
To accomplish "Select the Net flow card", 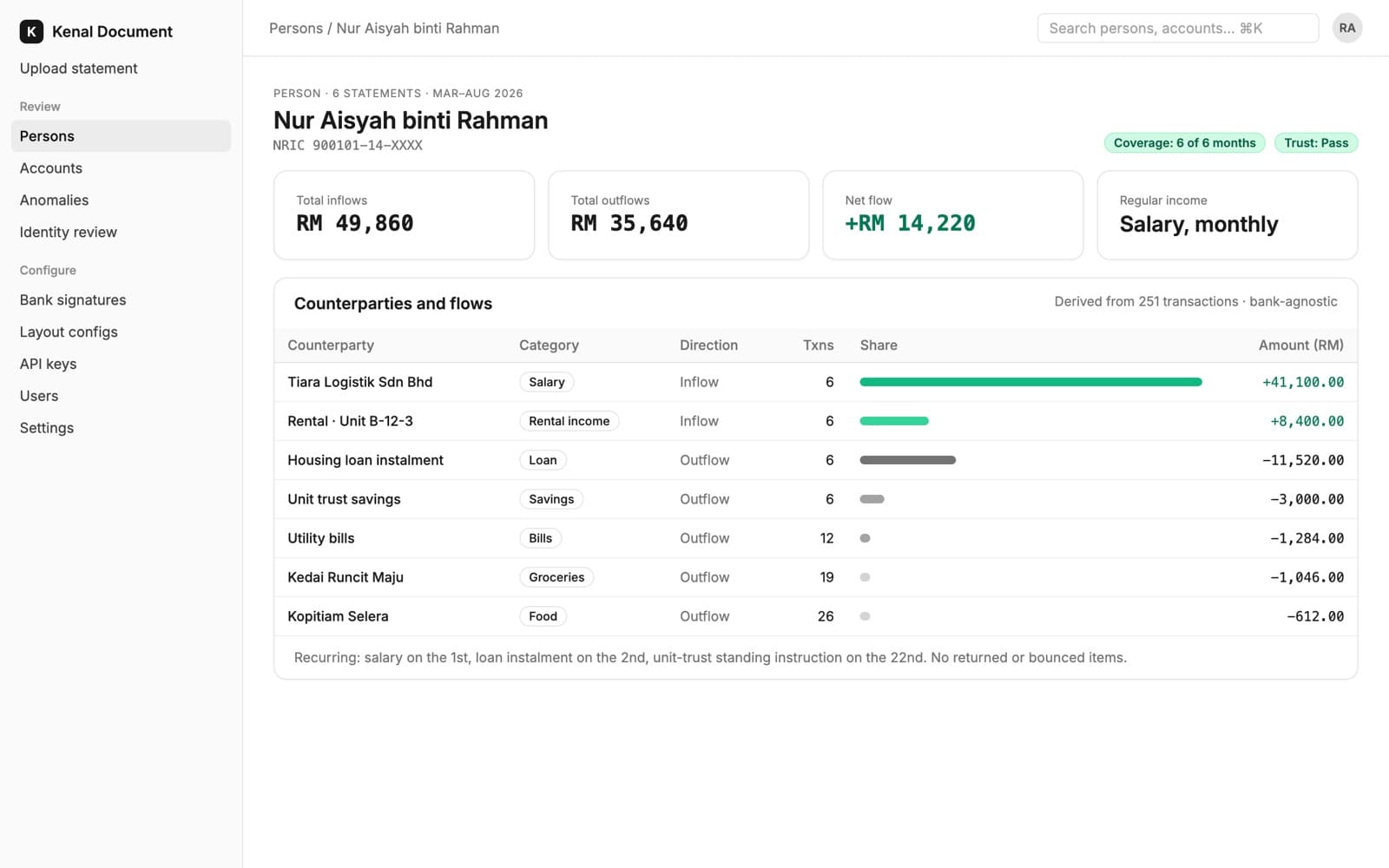I will pos(952,215).
